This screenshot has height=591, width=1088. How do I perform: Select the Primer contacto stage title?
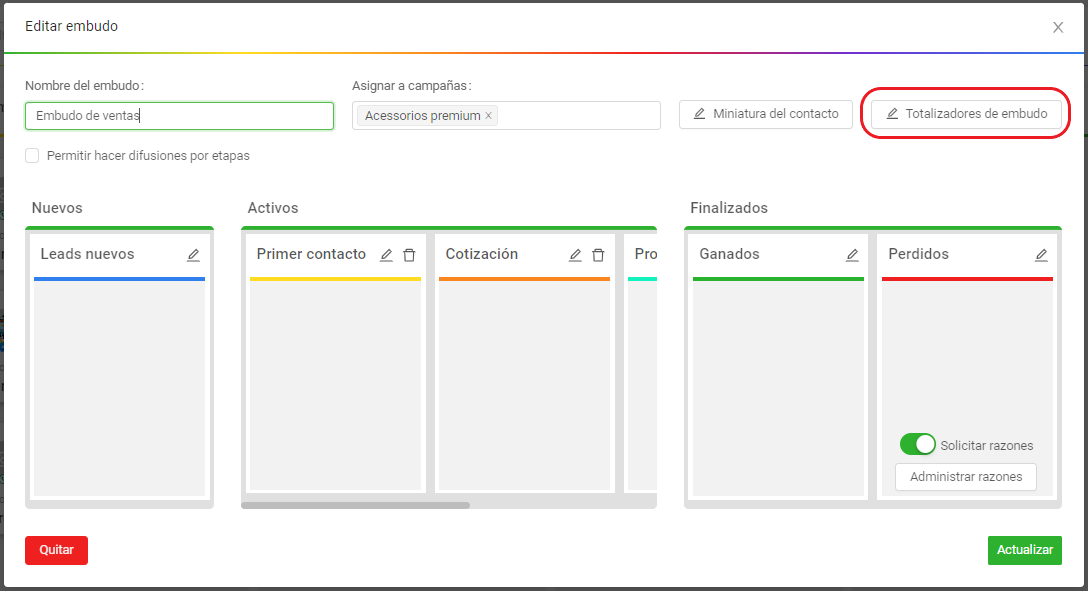click(x=311, y=254)
